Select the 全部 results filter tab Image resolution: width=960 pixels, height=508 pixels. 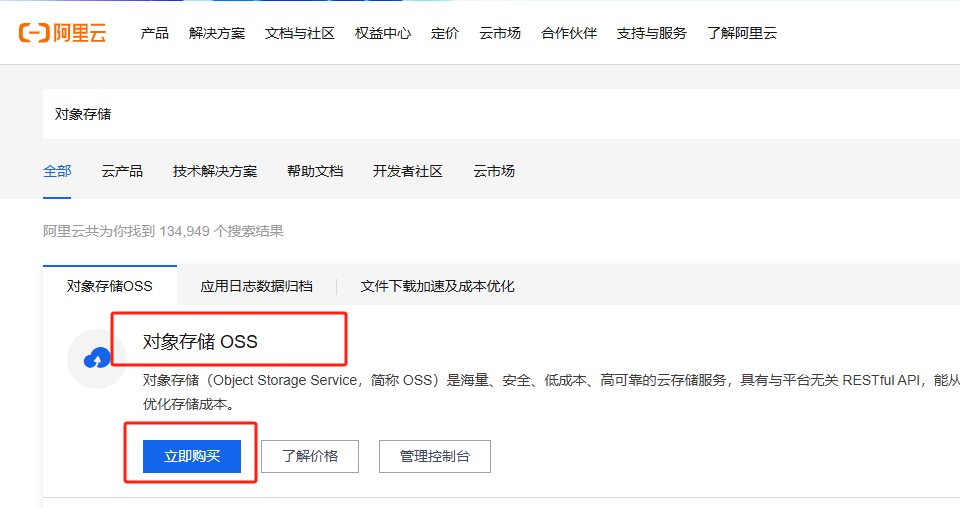[x=57, y=171]
